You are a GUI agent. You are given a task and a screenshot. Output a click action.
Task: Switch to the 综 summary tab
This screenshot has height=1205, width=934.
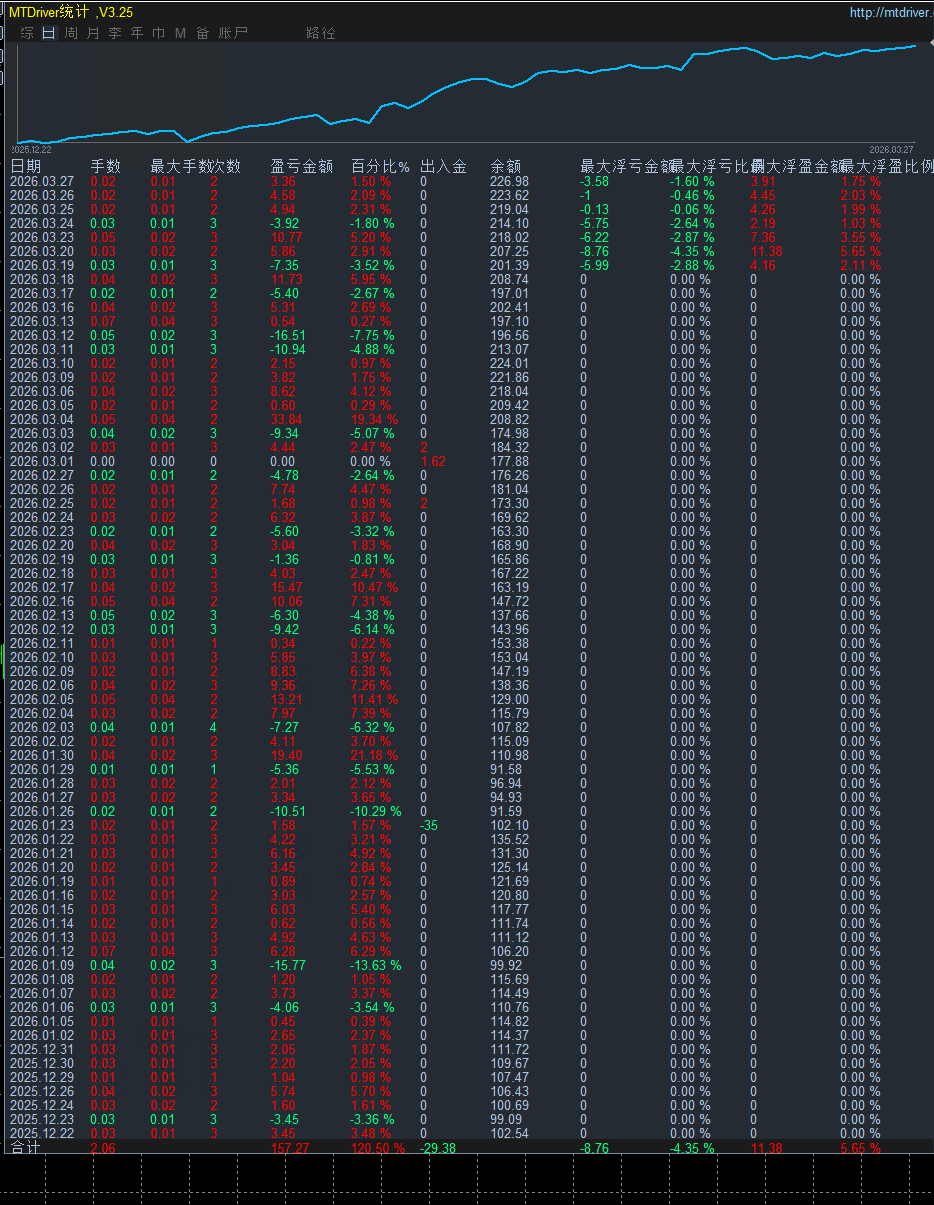(27, 33)
